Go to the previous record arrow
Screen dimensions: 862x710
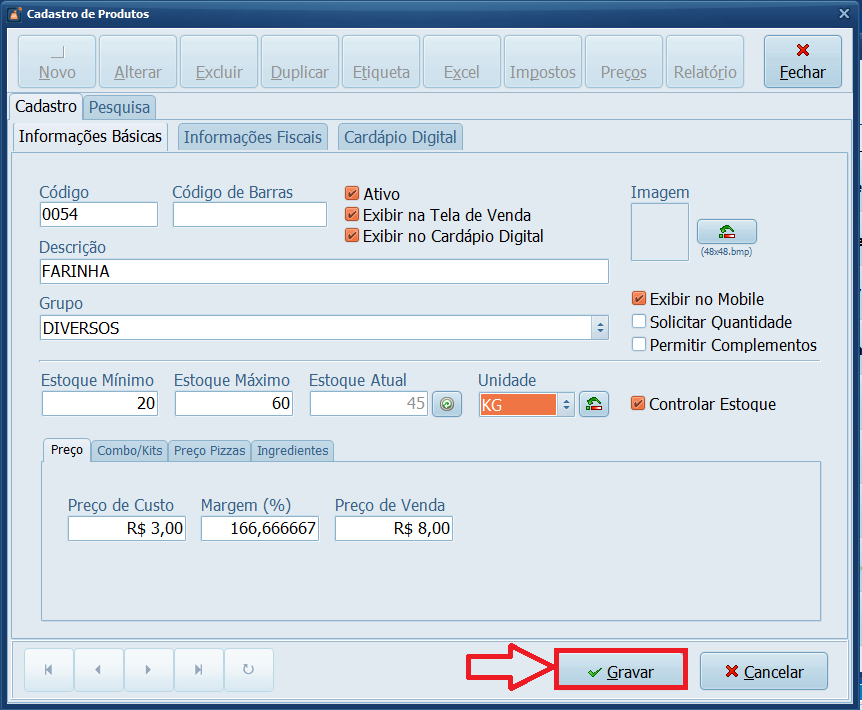click(x=98, y=670)
